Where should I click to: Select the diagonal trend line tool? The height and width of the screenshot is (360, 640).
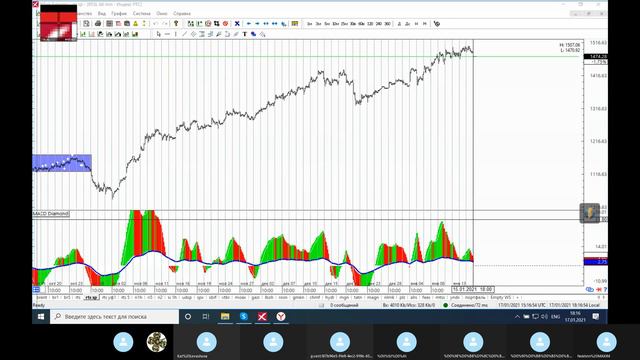coord(184,34)
